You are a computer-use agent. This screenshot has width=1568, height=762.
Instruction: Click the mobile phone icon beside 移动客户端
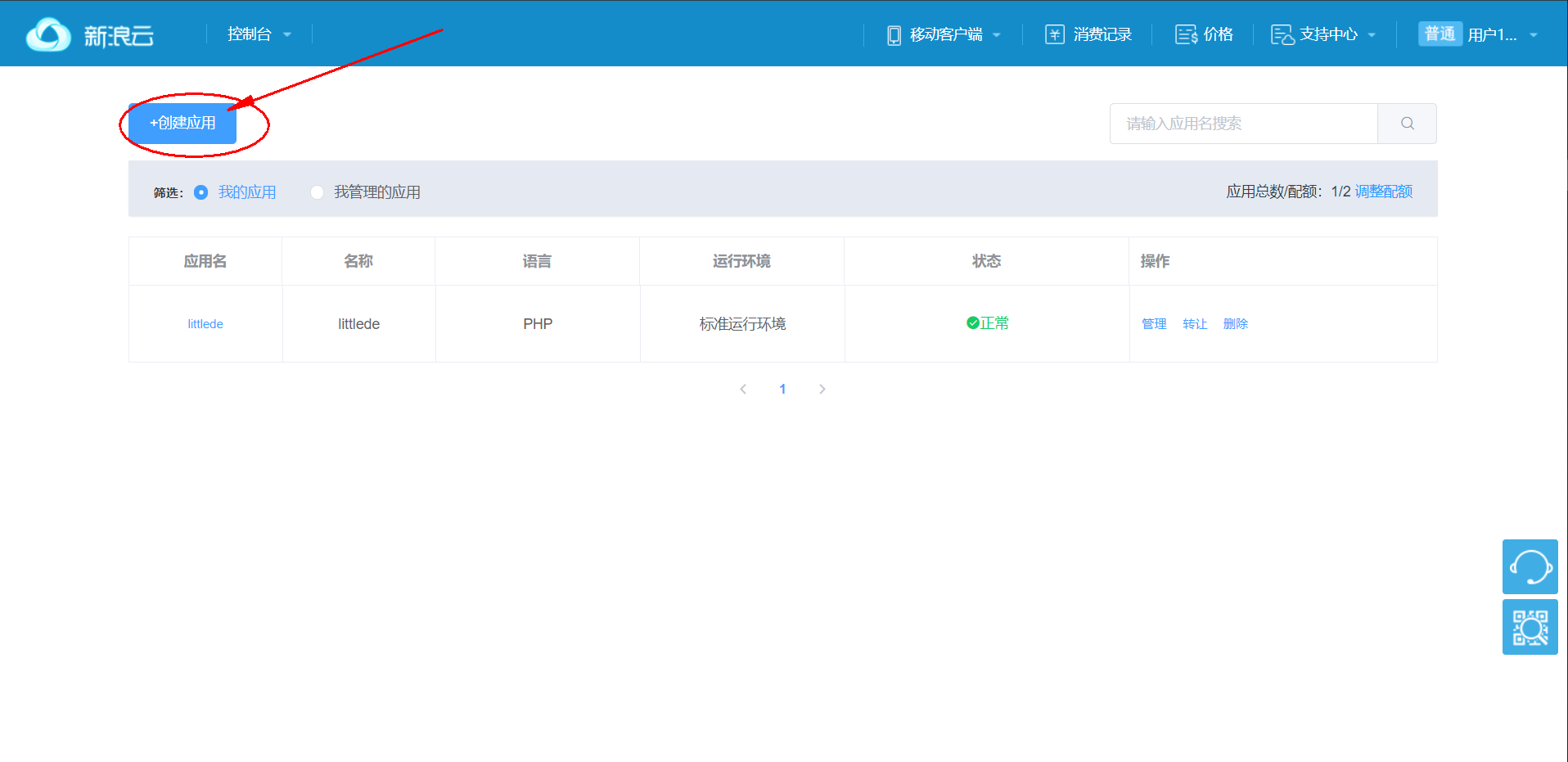pyautogui.click(x=894, y=34)
